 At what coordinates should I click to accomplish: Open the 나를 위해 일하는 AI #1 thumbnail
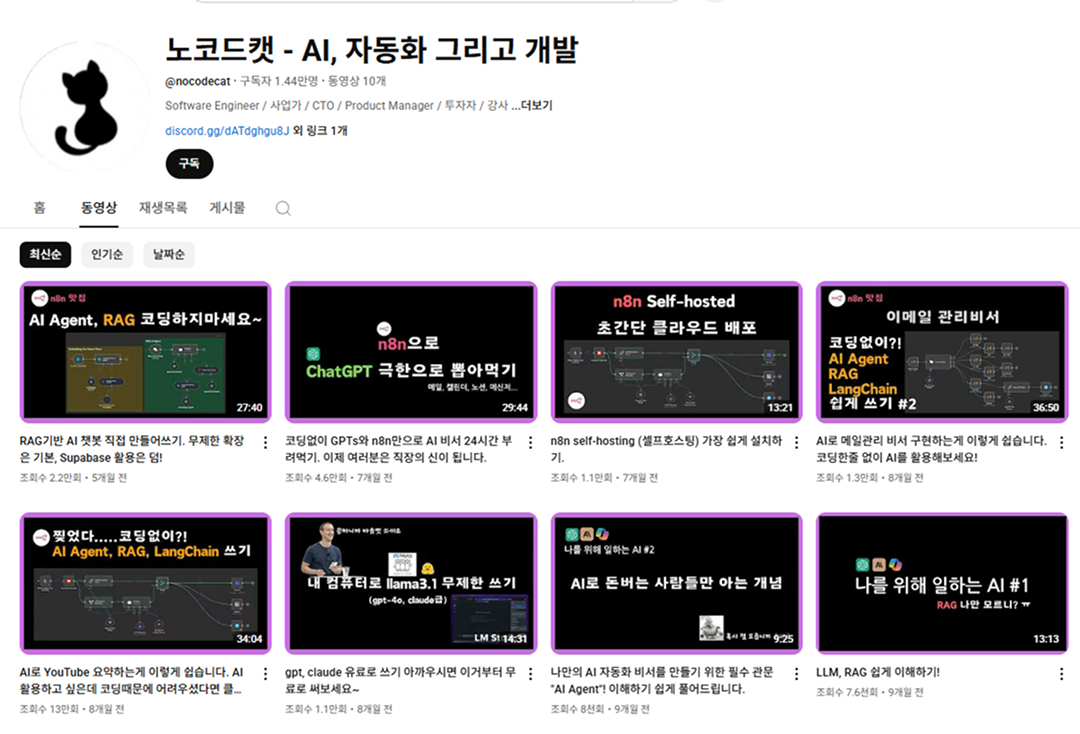(x=942, y=583)
